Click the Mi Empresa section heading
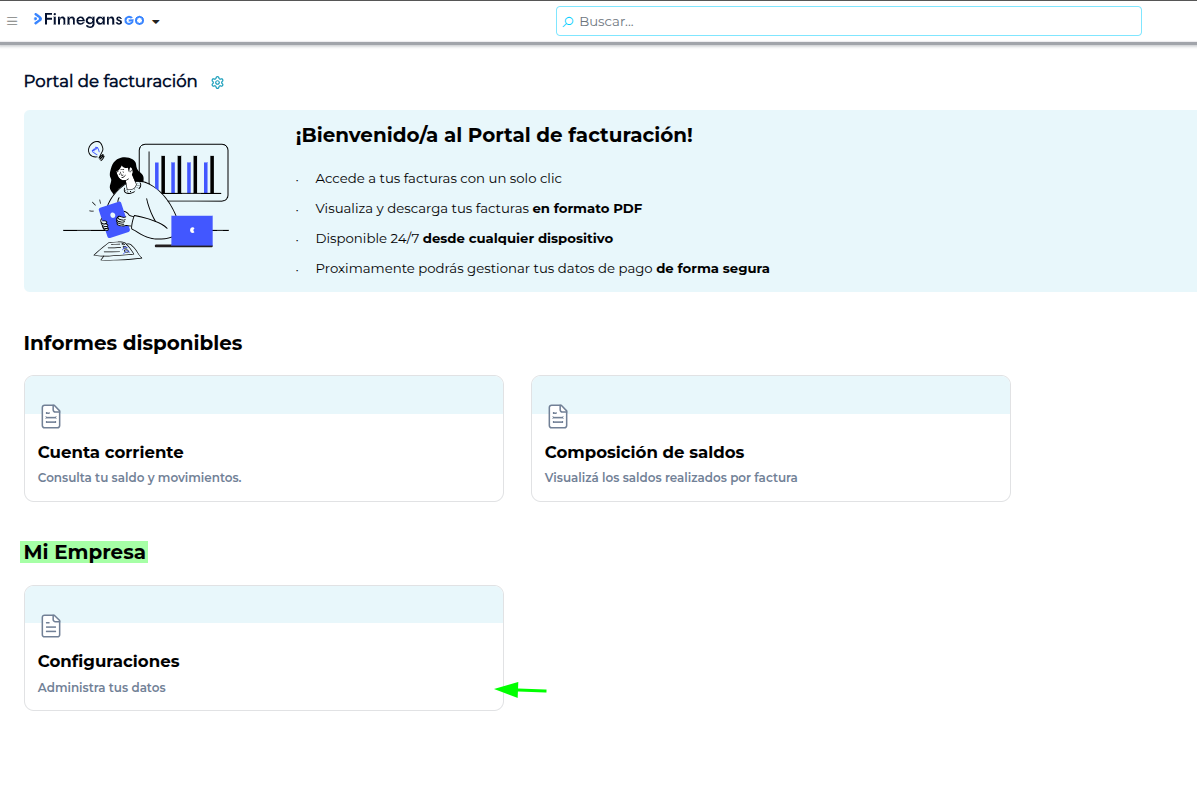Viewport: 1197px width, 796px height. (x=85, y=552)
